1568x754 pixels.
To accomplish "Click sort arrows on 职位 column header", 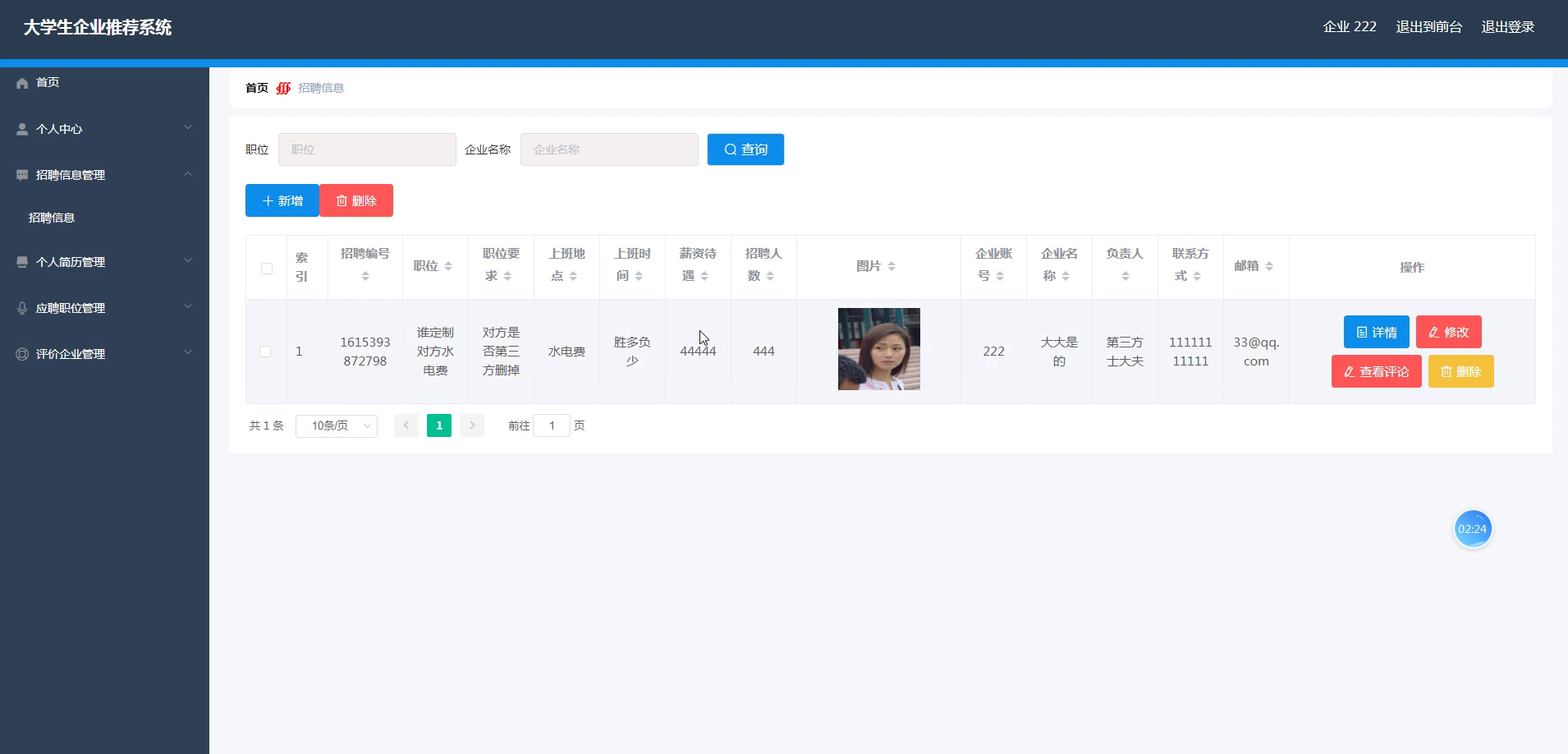I will [448, 266].
